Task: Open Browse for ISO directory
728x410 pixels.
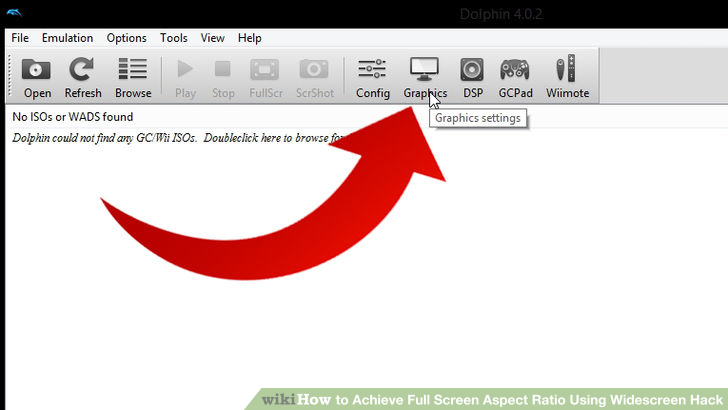Action: 133,78
